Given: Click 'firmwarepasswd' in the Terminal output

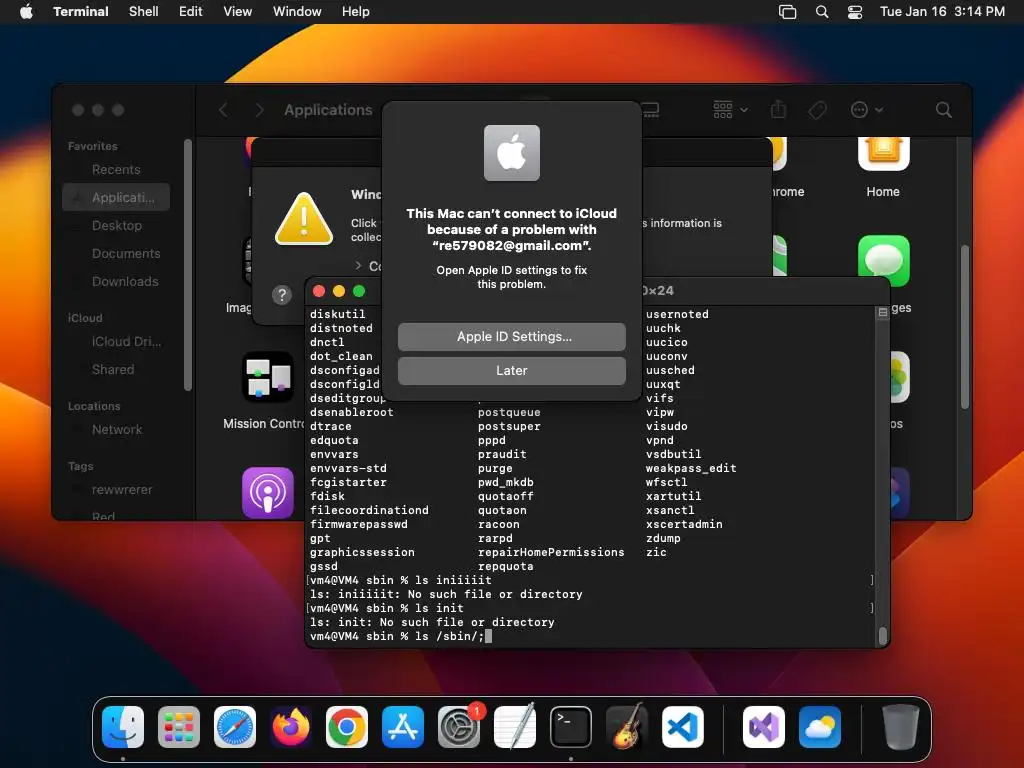Looking at the screenshot, I should pos(359,524).
